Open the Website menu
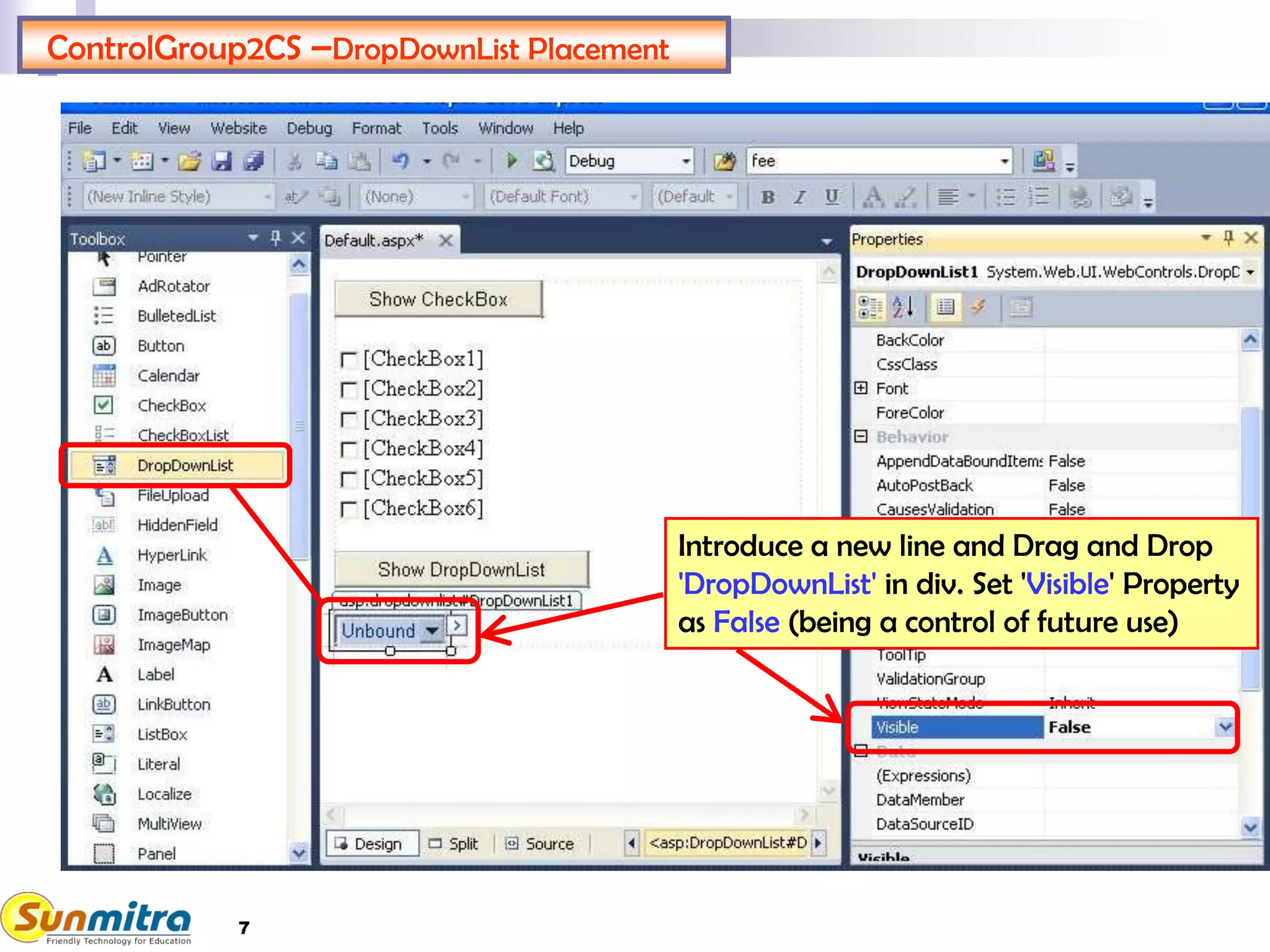The height and width of the screenshot is (952, 1270). (238, 128)
